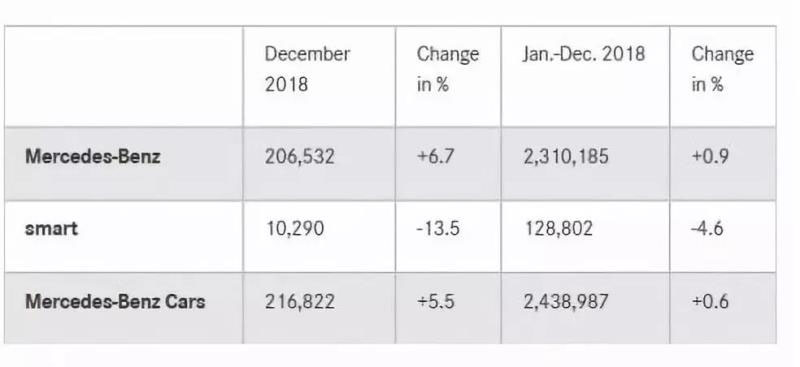Screen dimensions: 800x367
Task: Select the Mercedes-Benz row label
Action: (93, 156)
